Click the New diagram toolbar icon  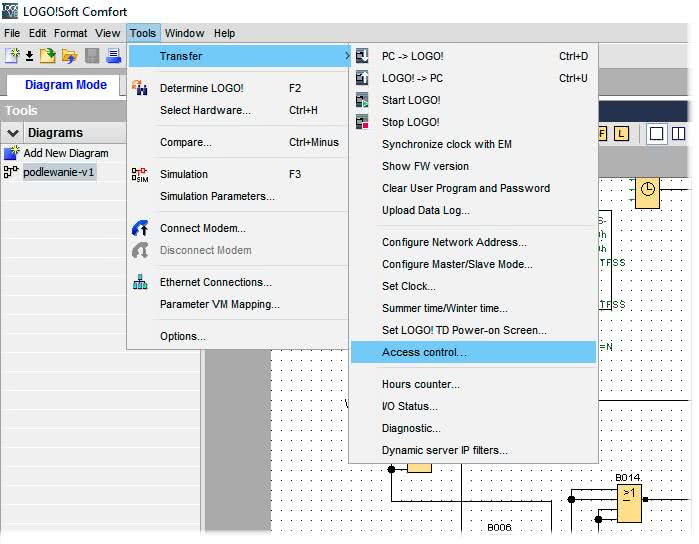pos(12,56)
